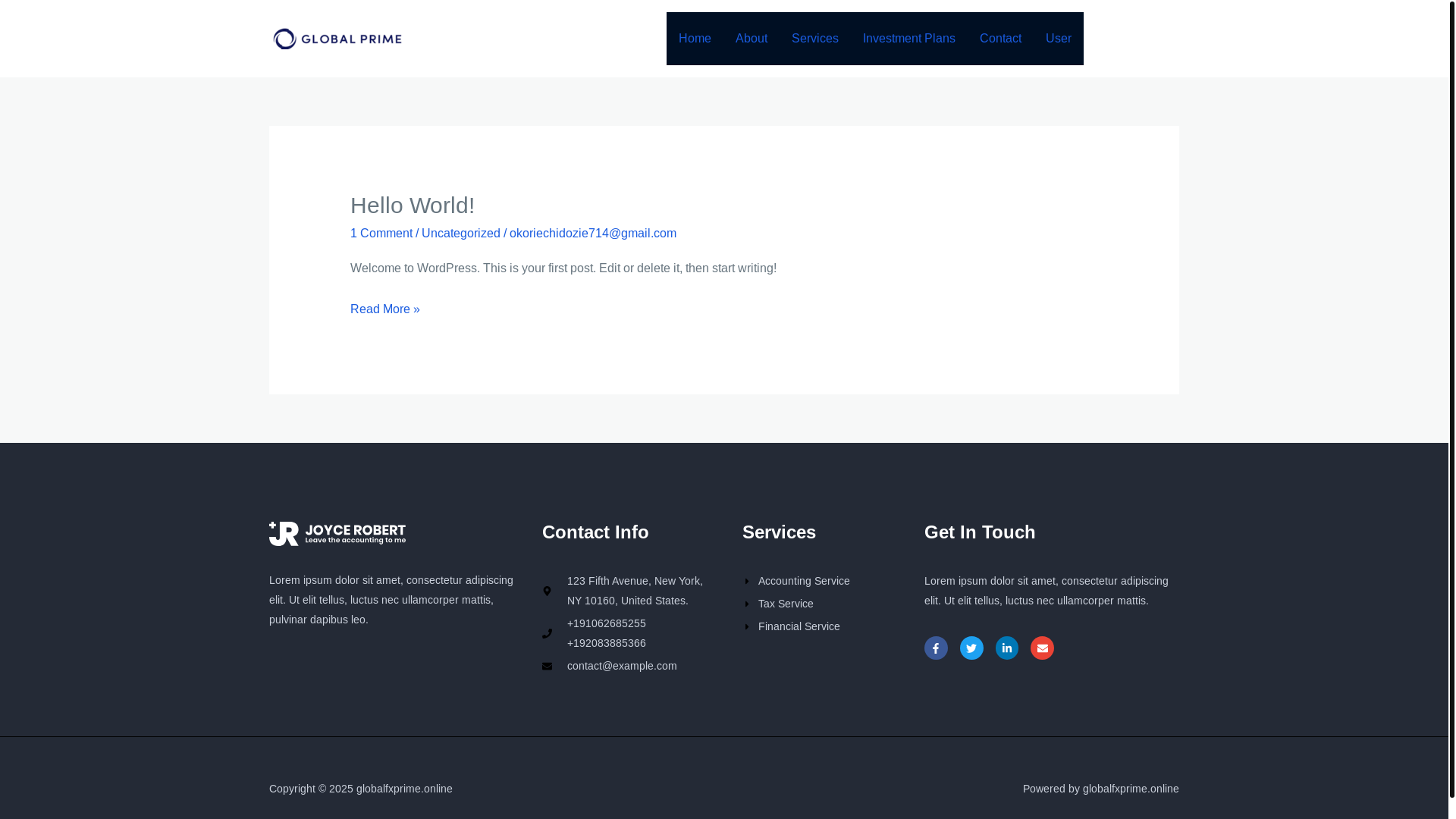Go to the Home menu item
Screen dimensions: 1456x819
pyautogui.click(x=695, y=39)
